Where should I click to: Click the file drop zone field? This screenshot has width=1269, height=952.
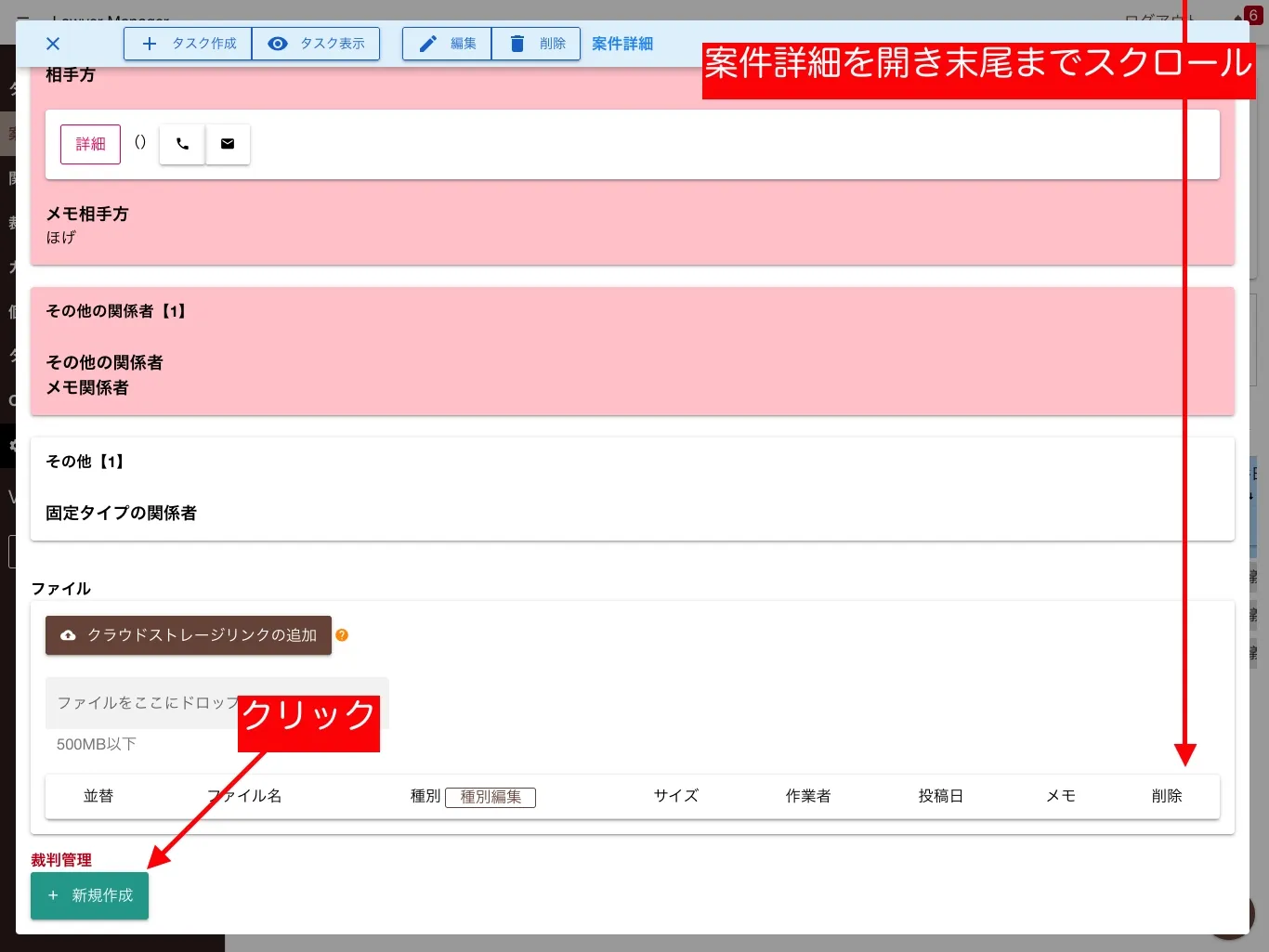click(217, 703)
